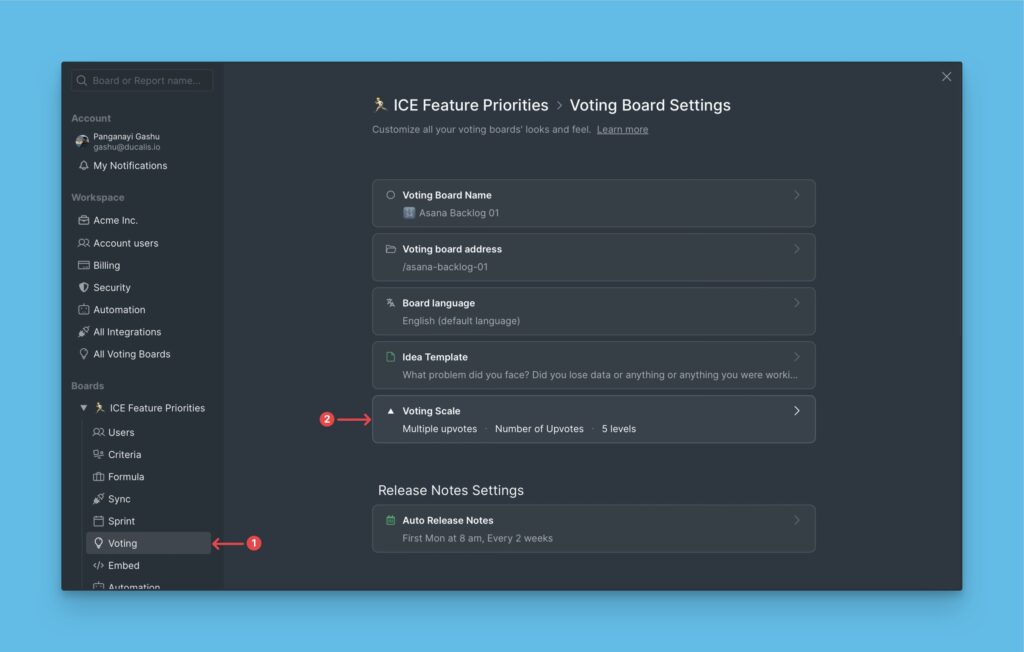The height and width of the screenshot is (652, 1024).
Task: Collapse the ICE Feature Priorities board tree
Action: tap(84, 408)
